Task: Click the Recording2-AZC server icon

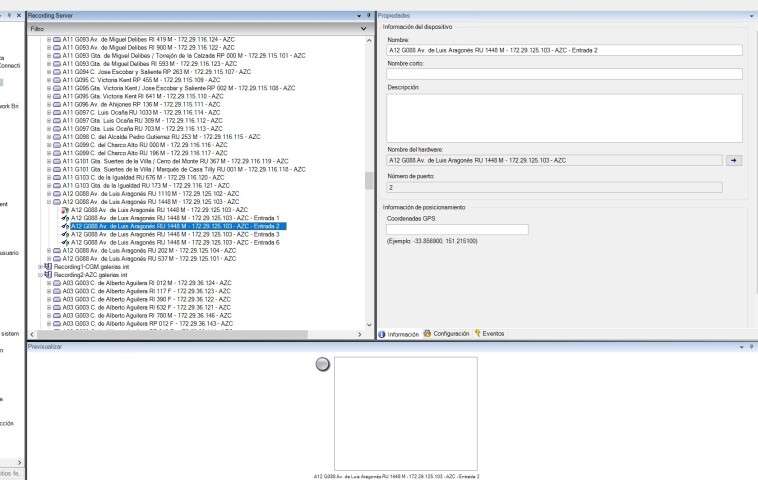Action: point(48,275)
